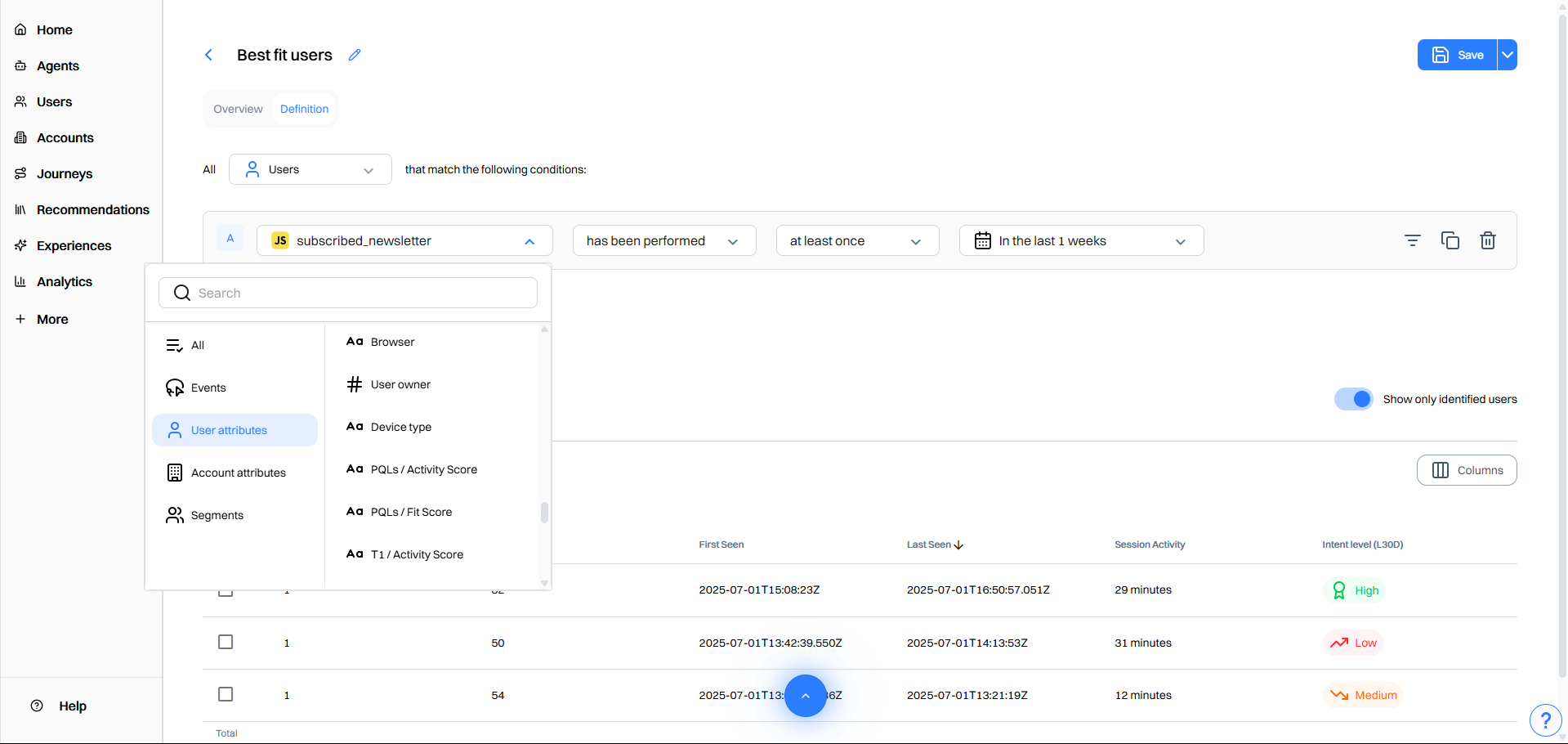Screen dimensions: 1568x744
Task: Click the '29 minutes' session activity cell
Action: 1143,589
